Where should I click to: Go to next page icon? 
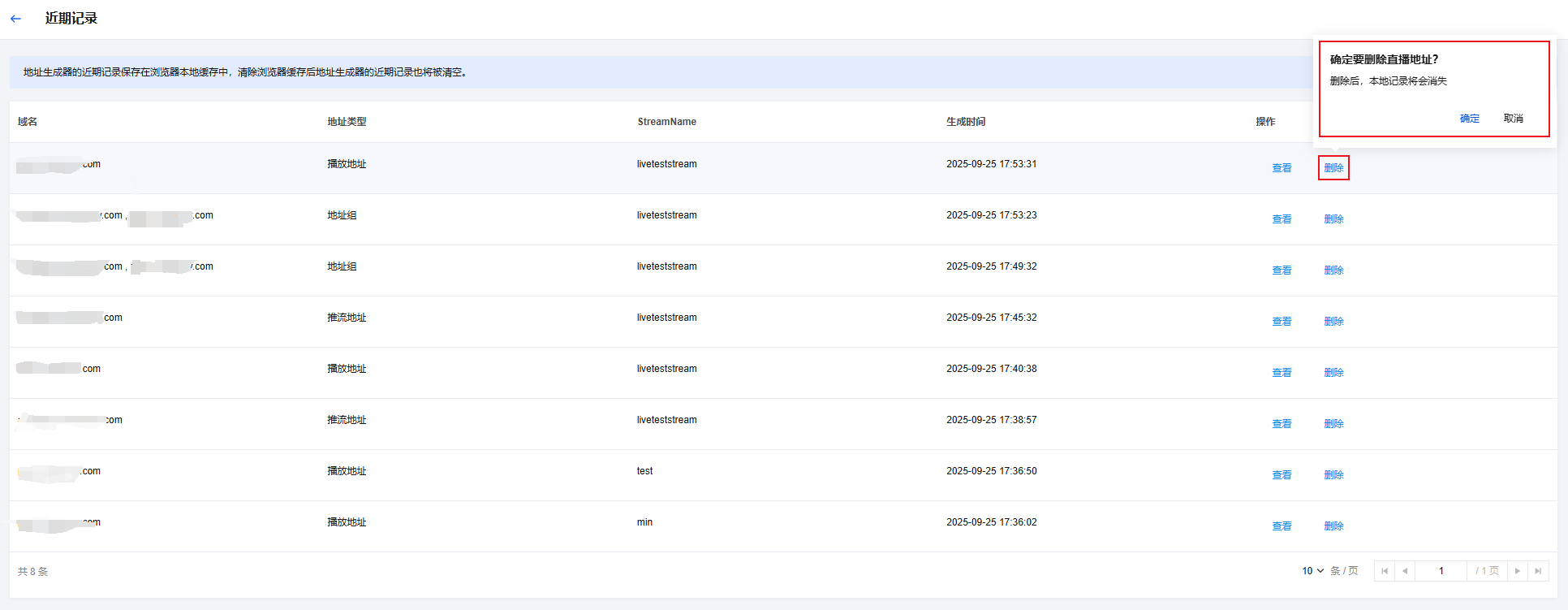click(1518, 571)
